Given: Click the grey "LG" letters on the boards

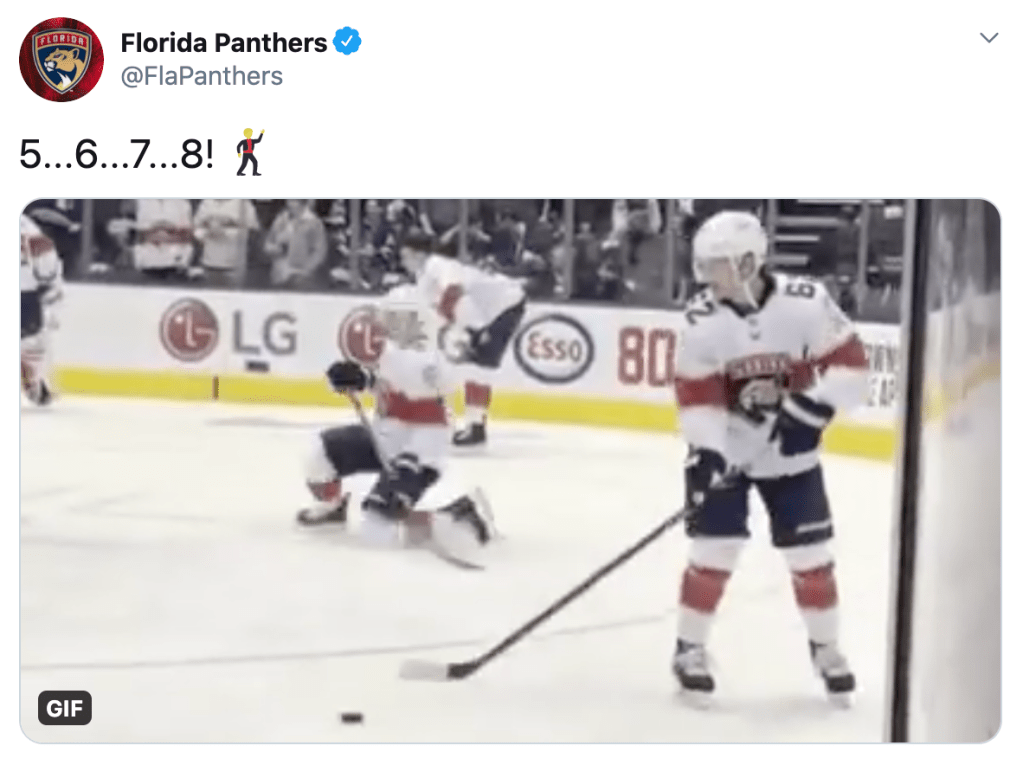Looking at the screenshot, I should [x=264, y=332].
